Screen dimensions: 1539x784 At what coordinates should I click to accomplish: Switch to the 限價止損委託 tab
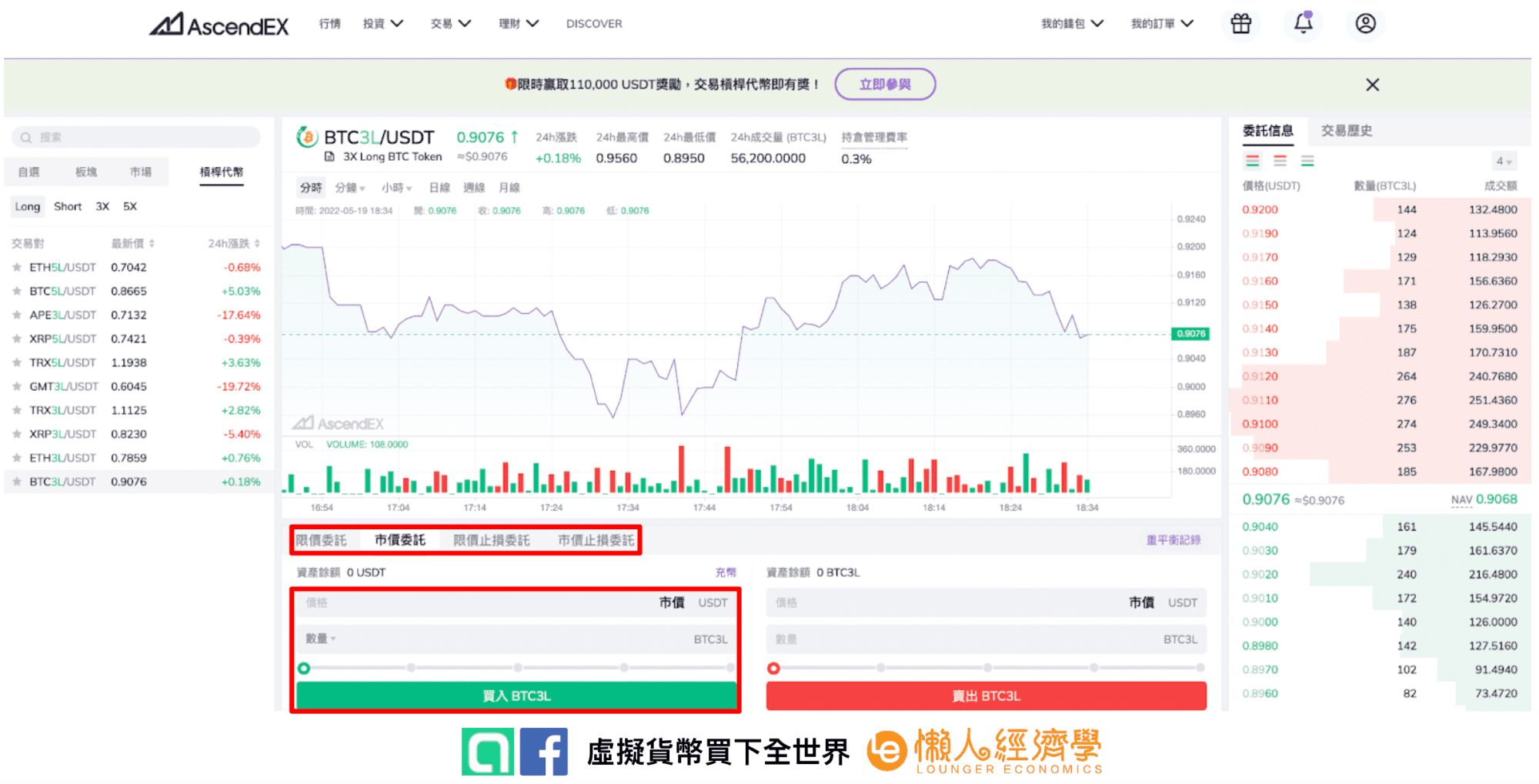tap(491, 540)
